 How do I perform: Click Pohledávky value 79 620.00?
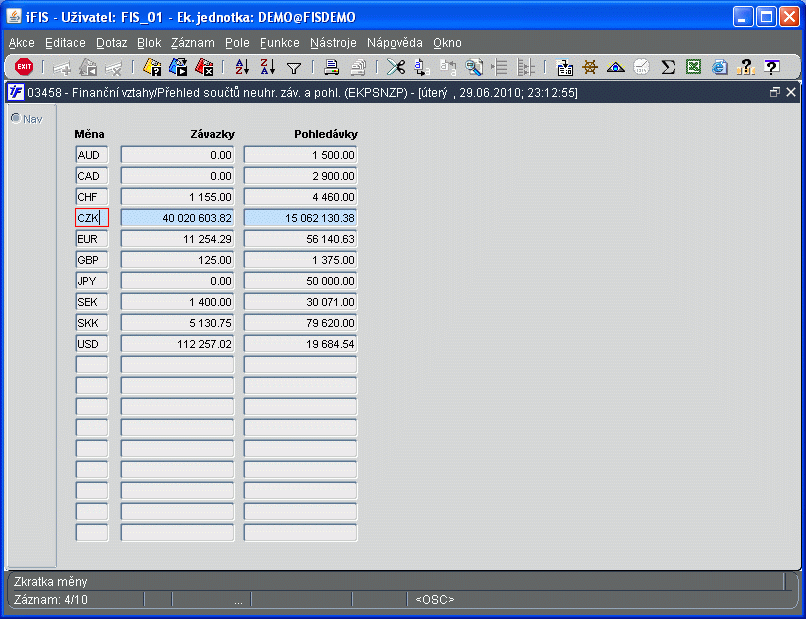pyautogui.click(x=301, y=323)
